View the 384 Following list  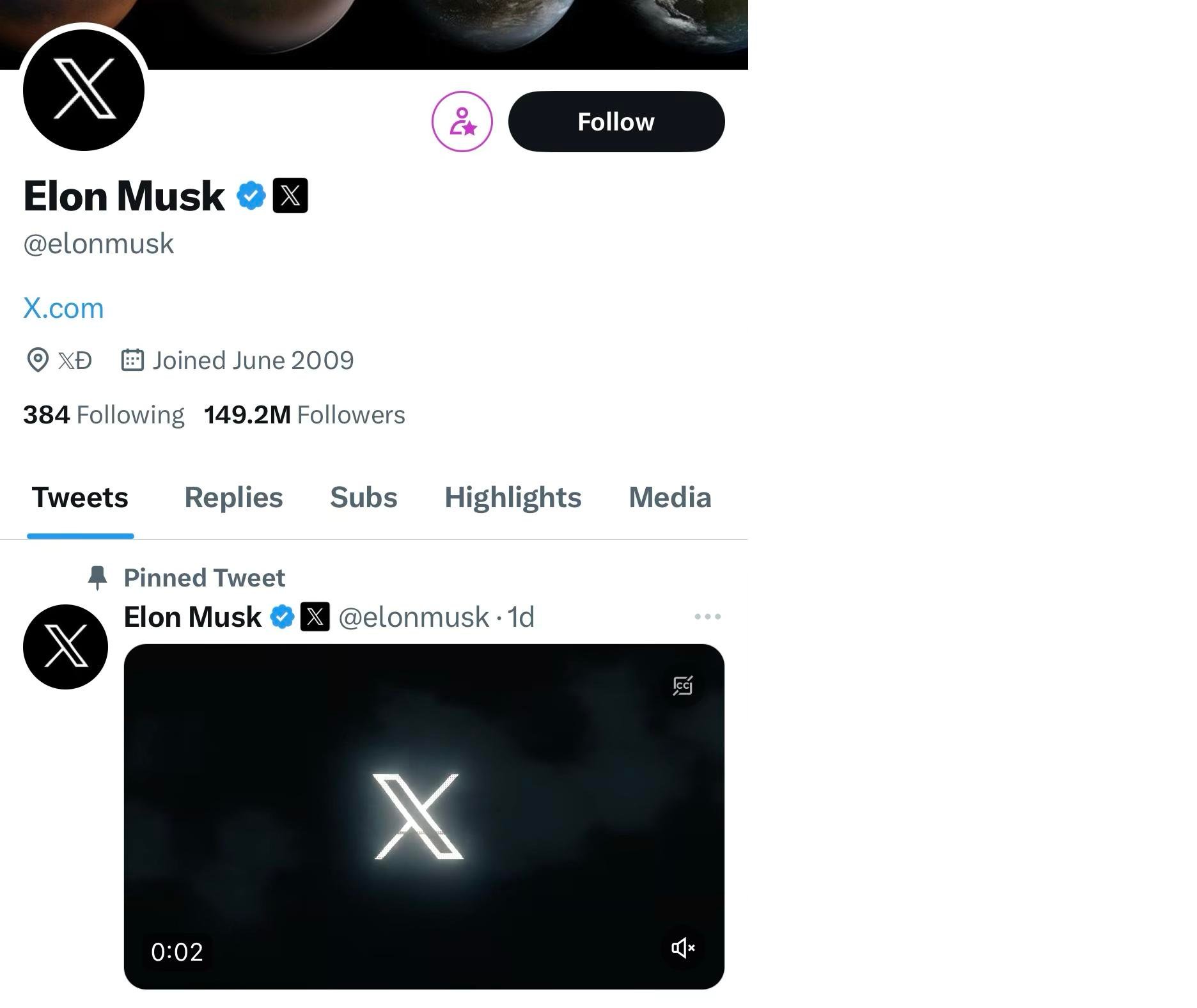click(x=104, y=414)
